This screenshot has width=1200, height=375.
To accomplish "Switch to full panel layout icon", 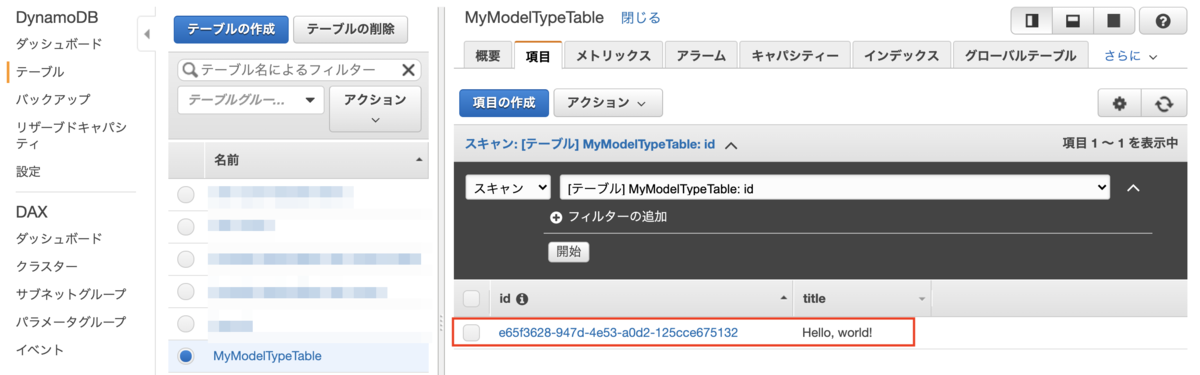I will point(1113,20).
